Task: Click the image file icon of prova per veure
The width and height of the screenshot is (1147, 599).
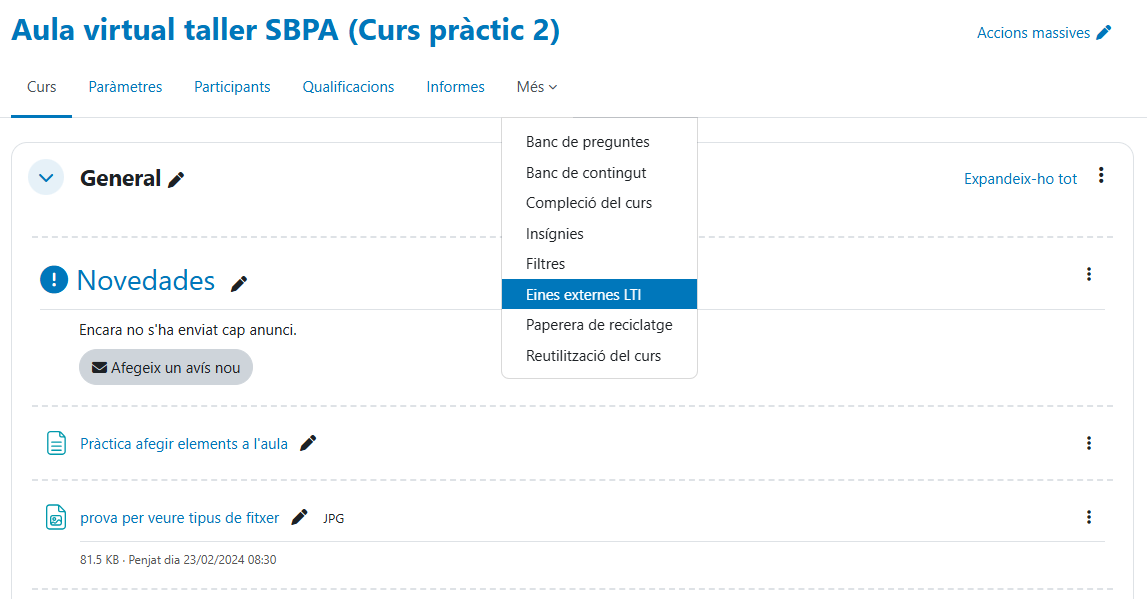Action: click(57, 517)
